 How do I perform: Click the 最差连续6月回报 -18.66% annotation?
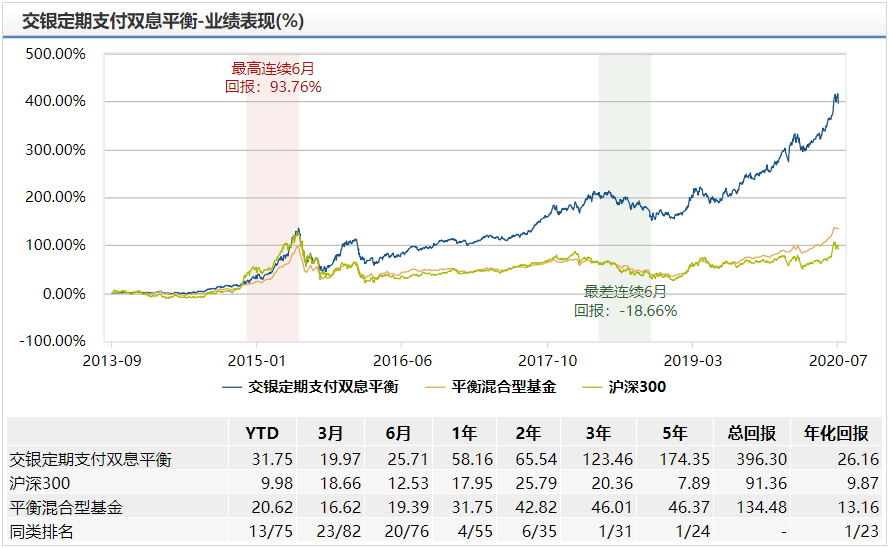625,301
